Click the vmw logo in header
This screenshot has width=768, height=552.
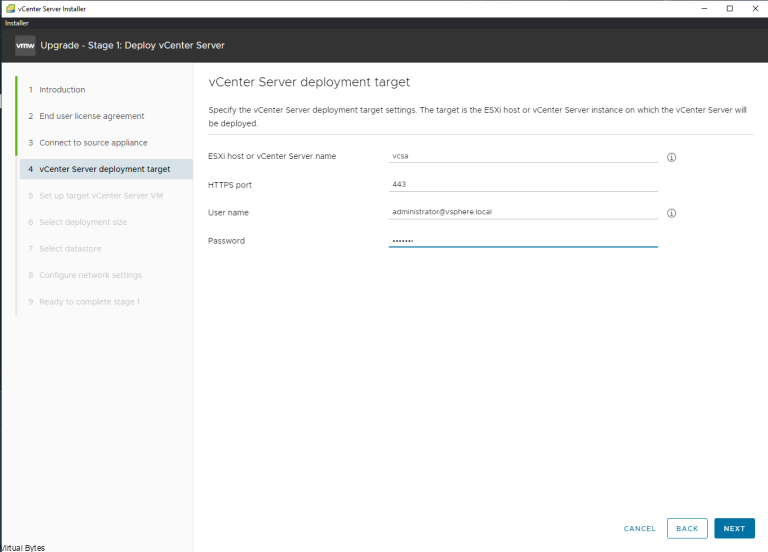(25, 45)
